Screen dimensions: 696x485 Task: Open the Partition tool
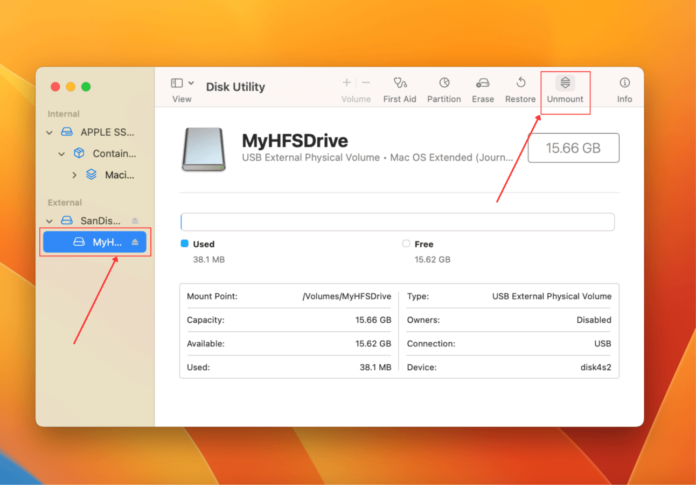tap(444, 83)
